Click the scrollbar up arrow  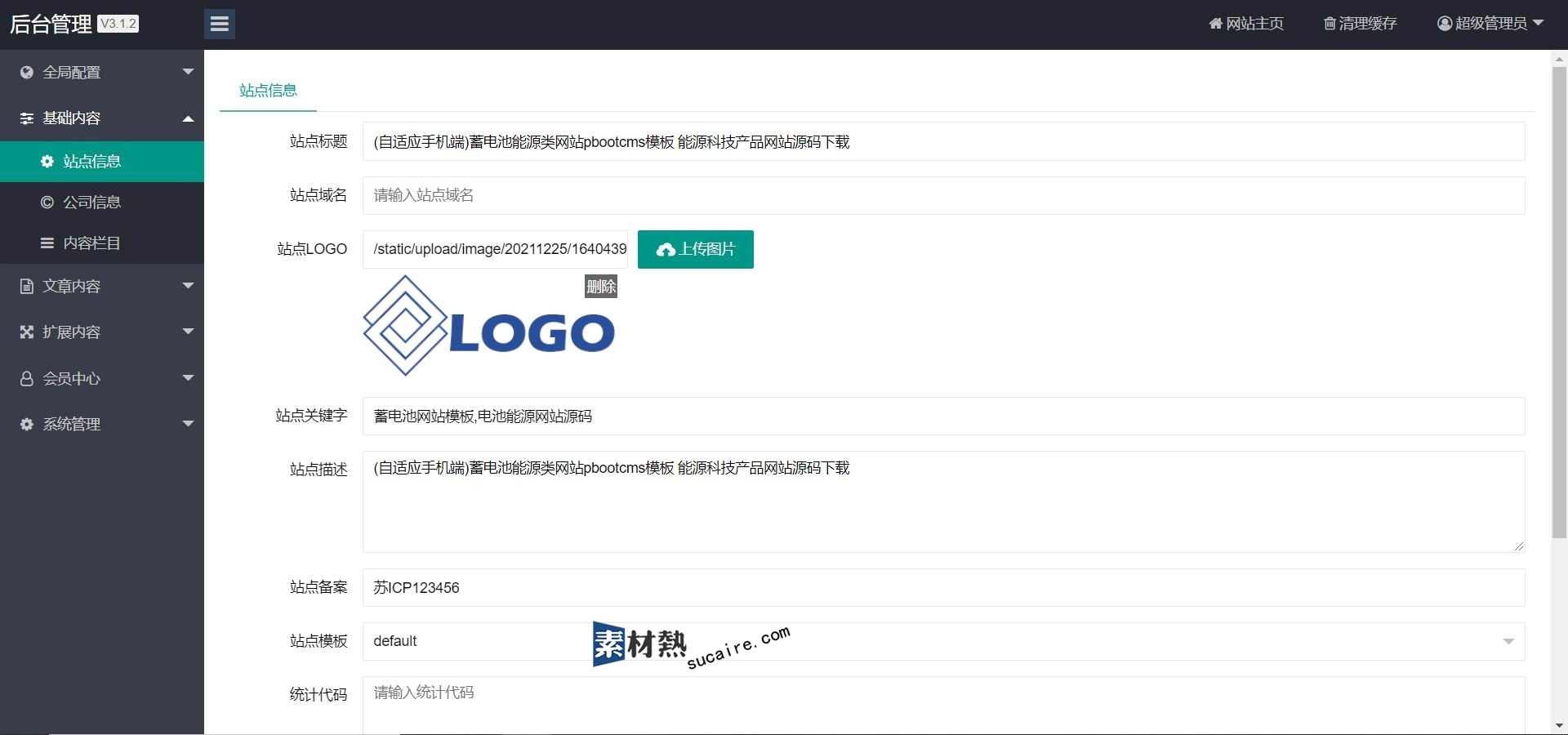[1559, 59]
